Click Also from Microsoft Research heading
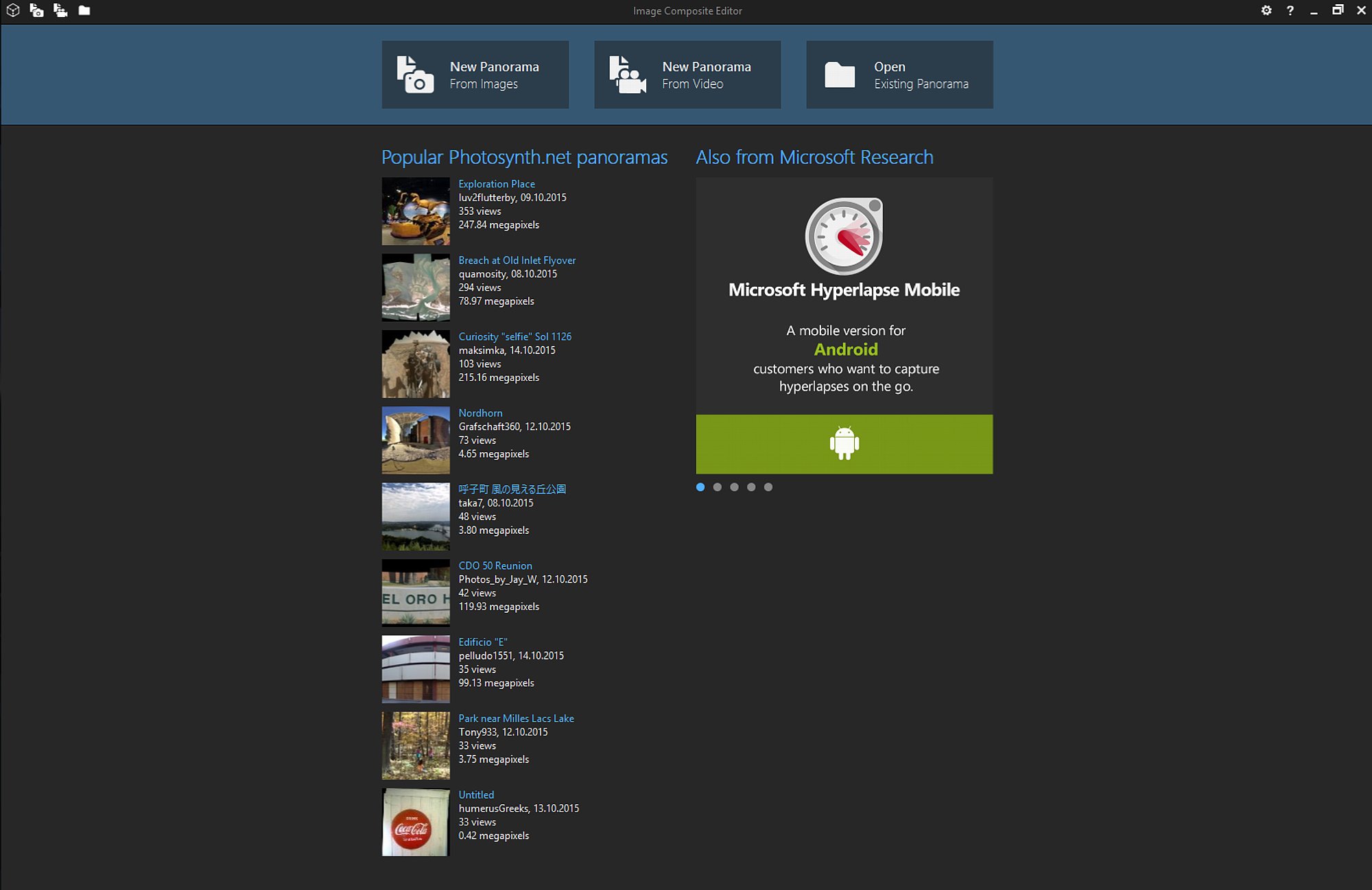Image resolution: width=1372 pixels, height=890 pixels. tap(814, 157)
